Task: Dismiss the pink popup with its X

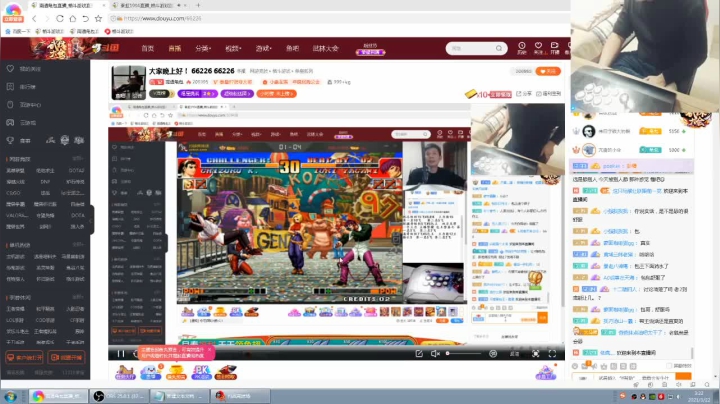Action: [209, 350]
